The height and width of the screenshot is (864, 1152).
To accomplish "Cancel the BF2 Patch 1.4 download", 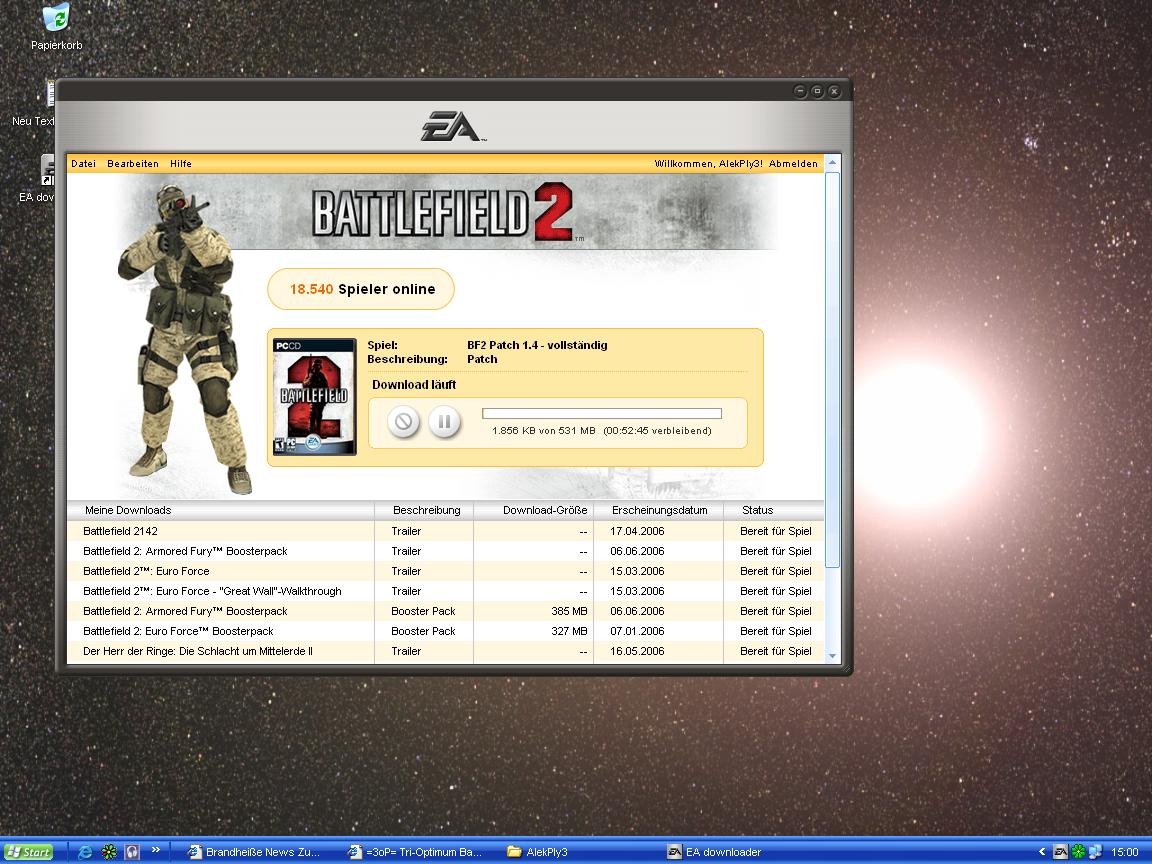I will point(403,422).
